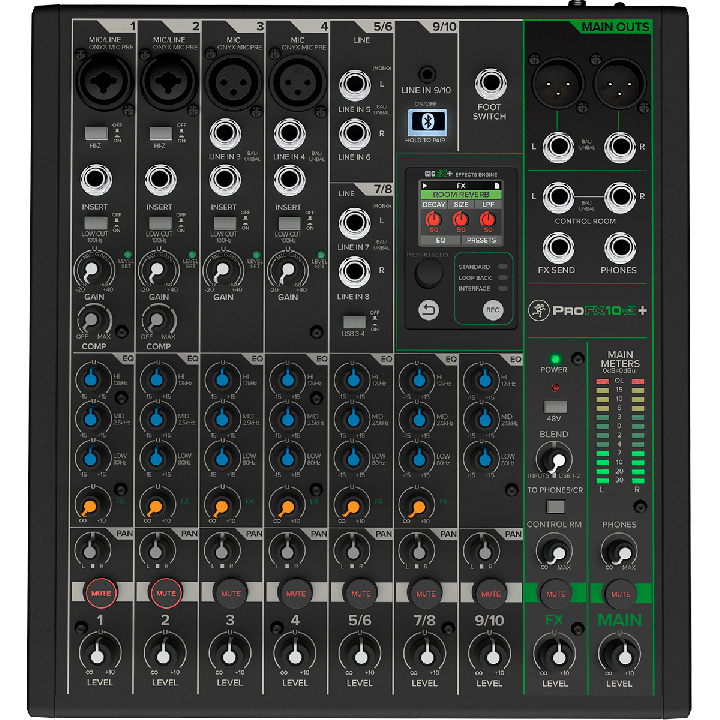
Task: Click the FOOT SWITCH jack
Action: pos(491,84)
